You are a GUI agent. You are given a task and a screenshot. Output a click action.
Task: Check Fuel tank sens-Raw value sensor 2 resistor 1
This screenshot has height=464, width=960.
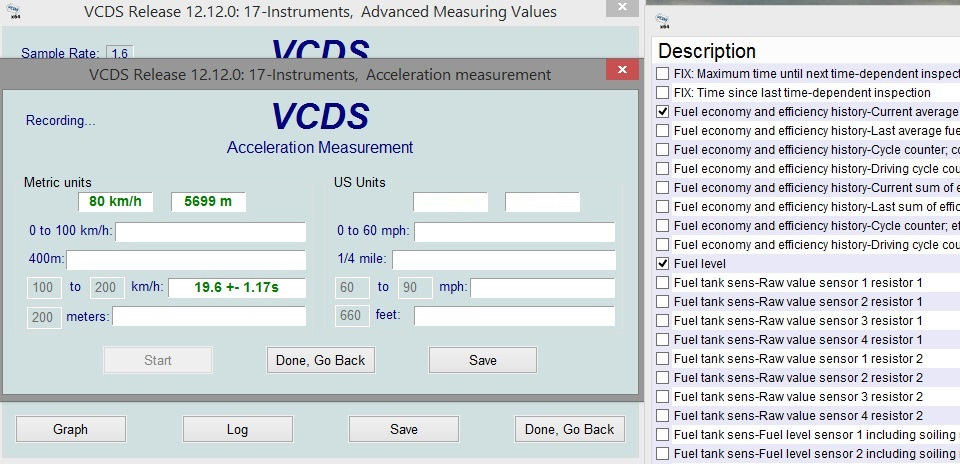click(662, 302)
